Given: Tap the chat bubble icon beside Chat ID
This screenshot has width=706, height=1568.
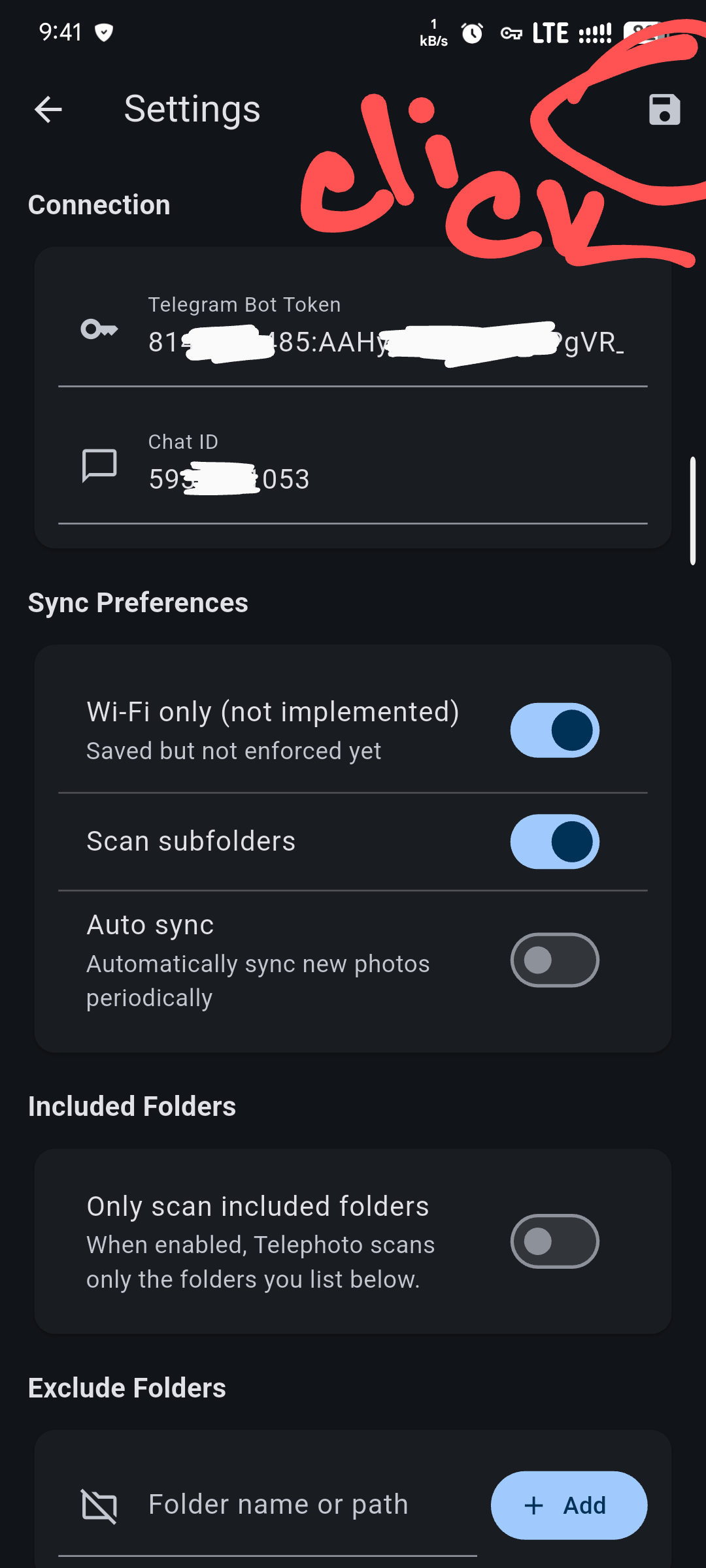Looking at the screenshot, I should [x=99, y=465].
